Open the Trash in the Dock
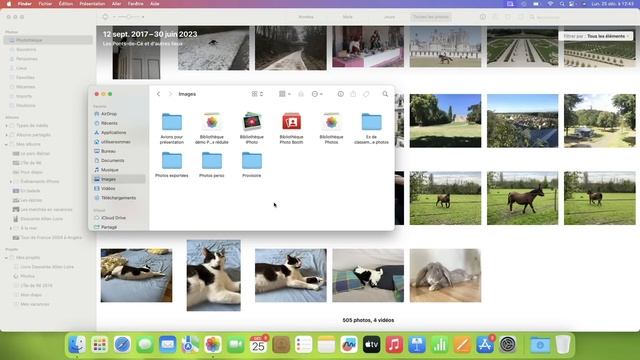 [563, 345]
